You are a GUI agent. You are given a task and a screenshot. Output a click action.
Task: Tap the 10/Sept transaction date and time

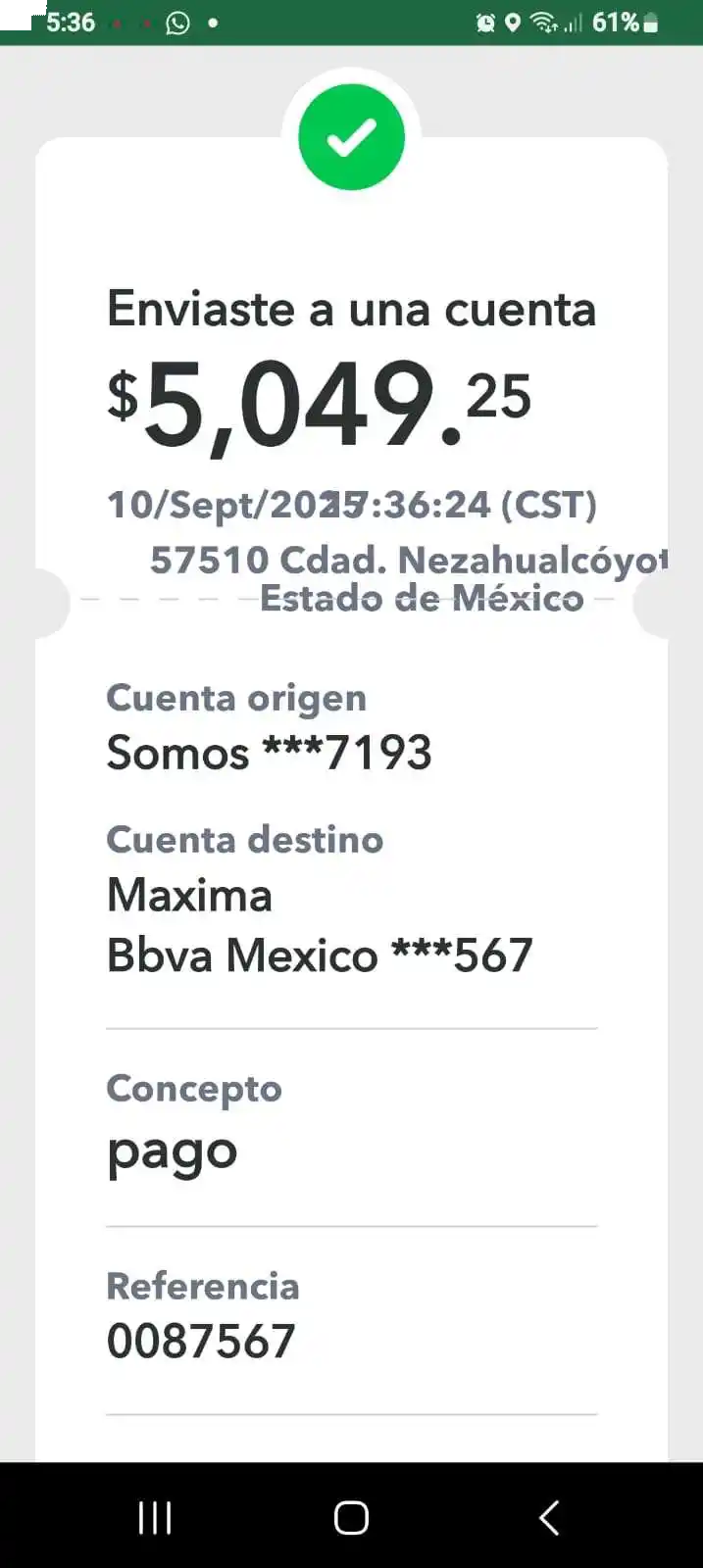click(x=351, y=505)
